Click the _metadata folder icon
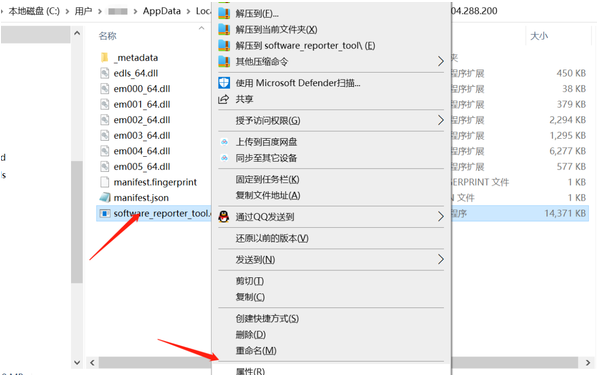The image size is (599, 375). tap(104, 57)
